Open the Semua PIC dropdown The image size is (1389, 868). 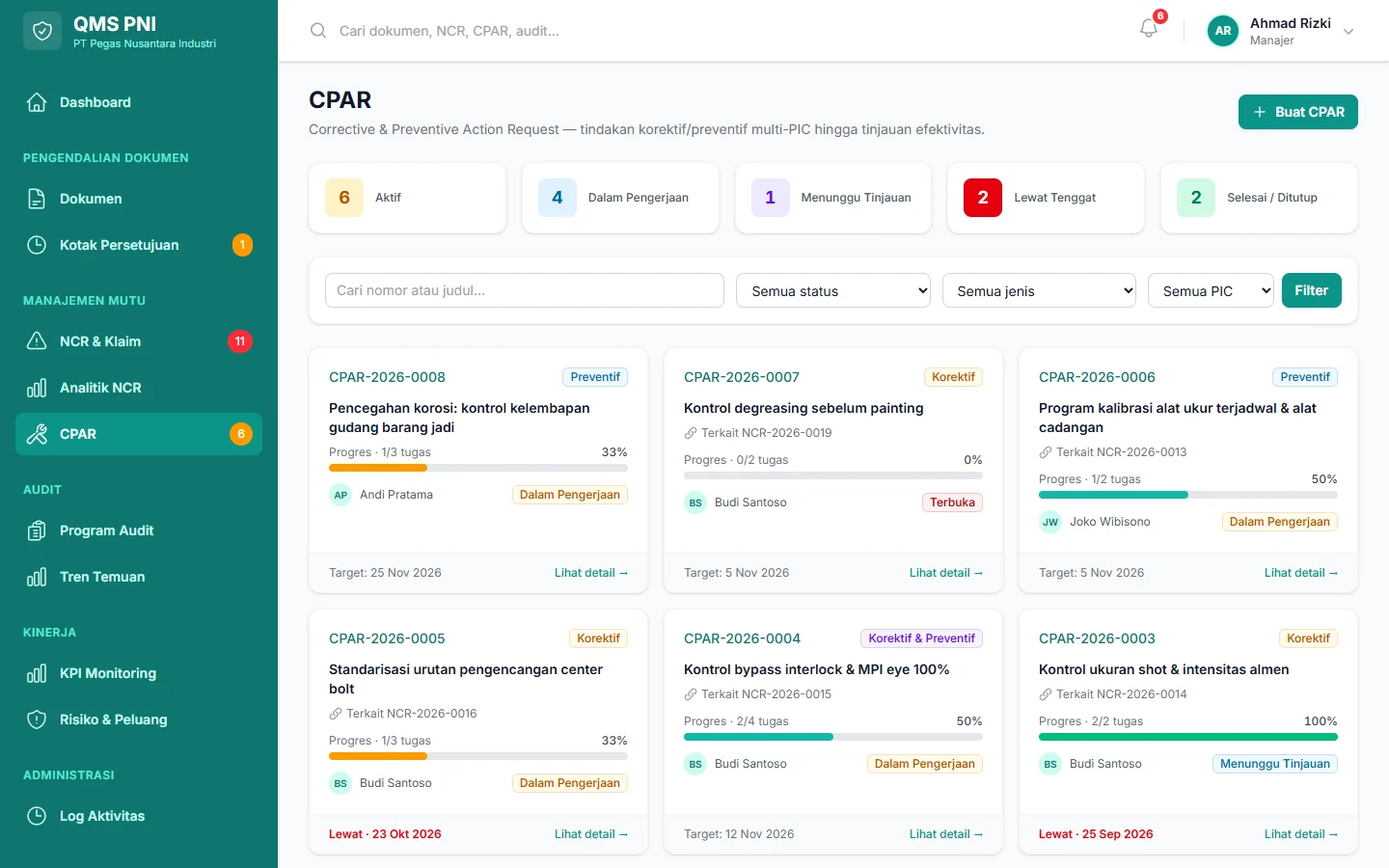tap(1211, 290)
